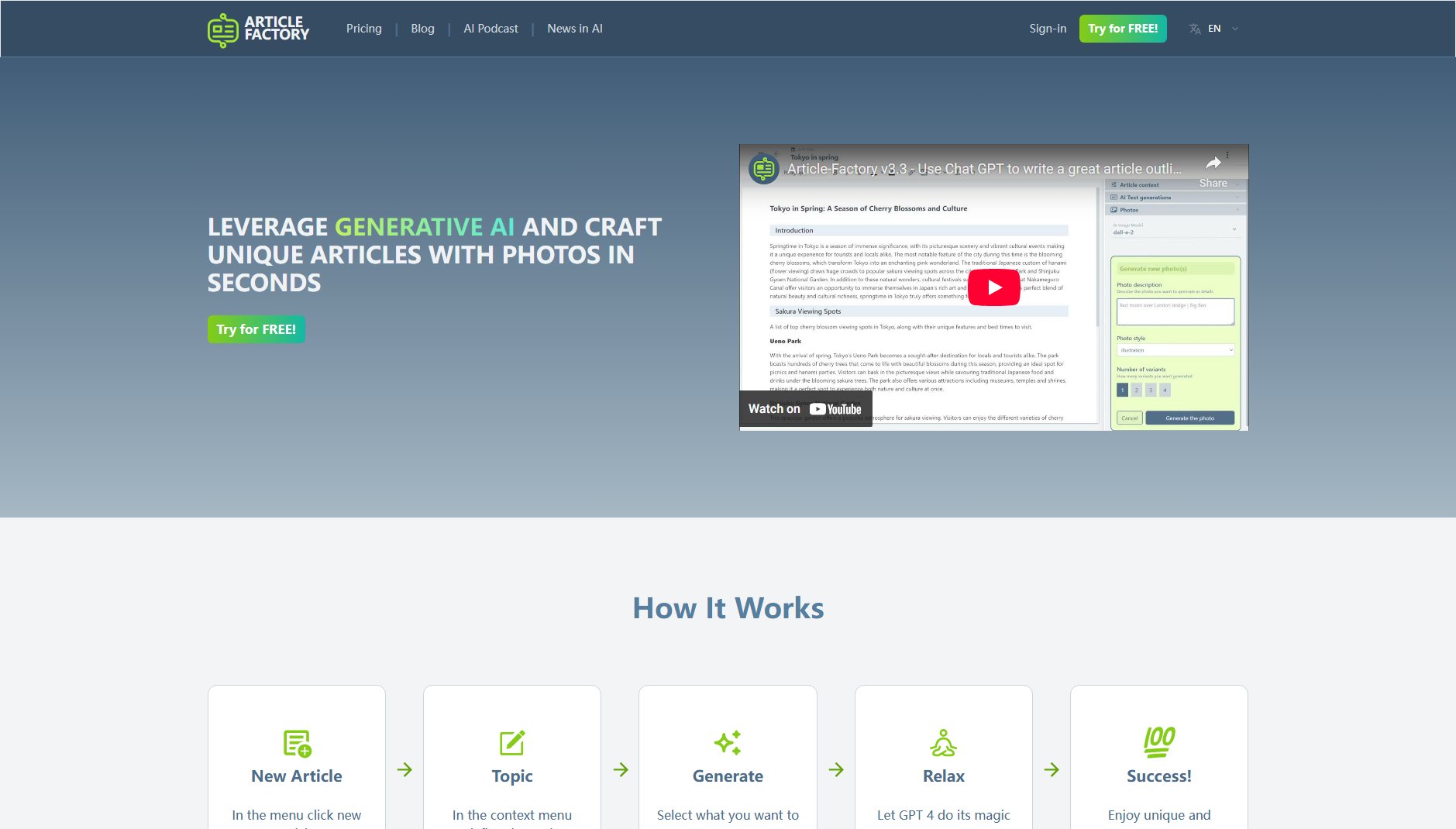Play the embedded YouTube video
This screenshot has height=829, width=1456.
(993, 287)
